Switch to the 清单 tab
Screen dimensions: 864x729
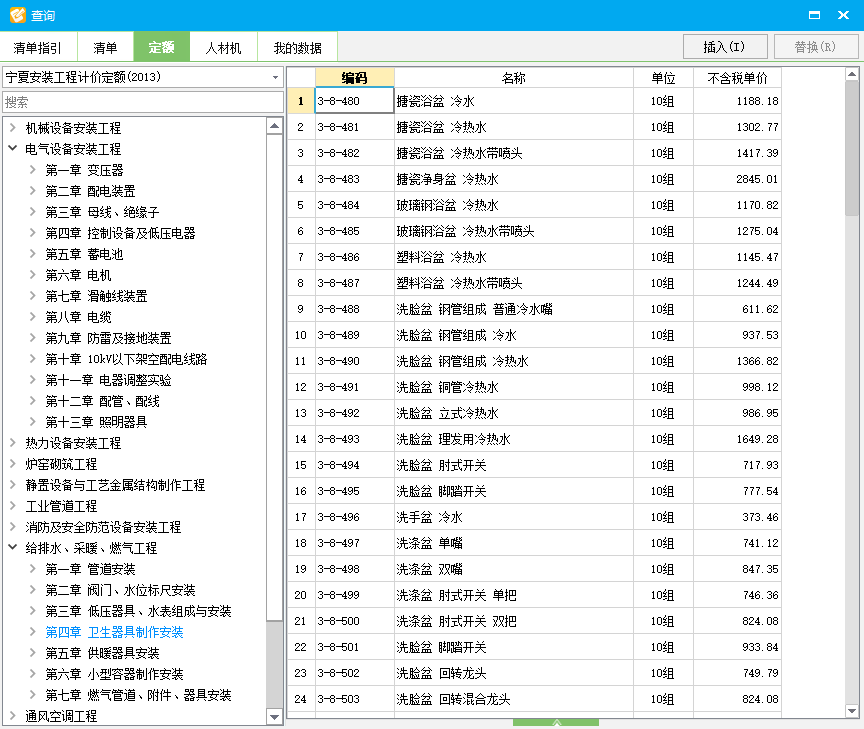pos(105,48)
